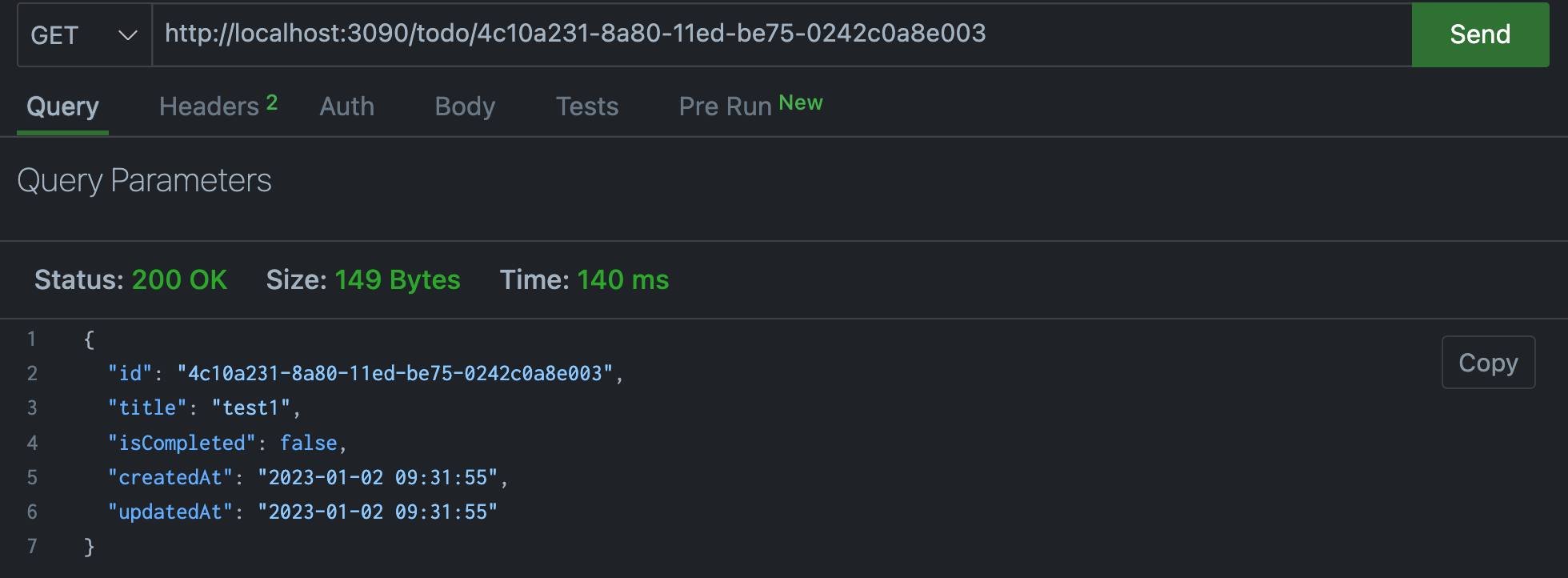Click the "id" value in response JSON
The width and height of the screenshot is (1568, 578).
(395, 373)
